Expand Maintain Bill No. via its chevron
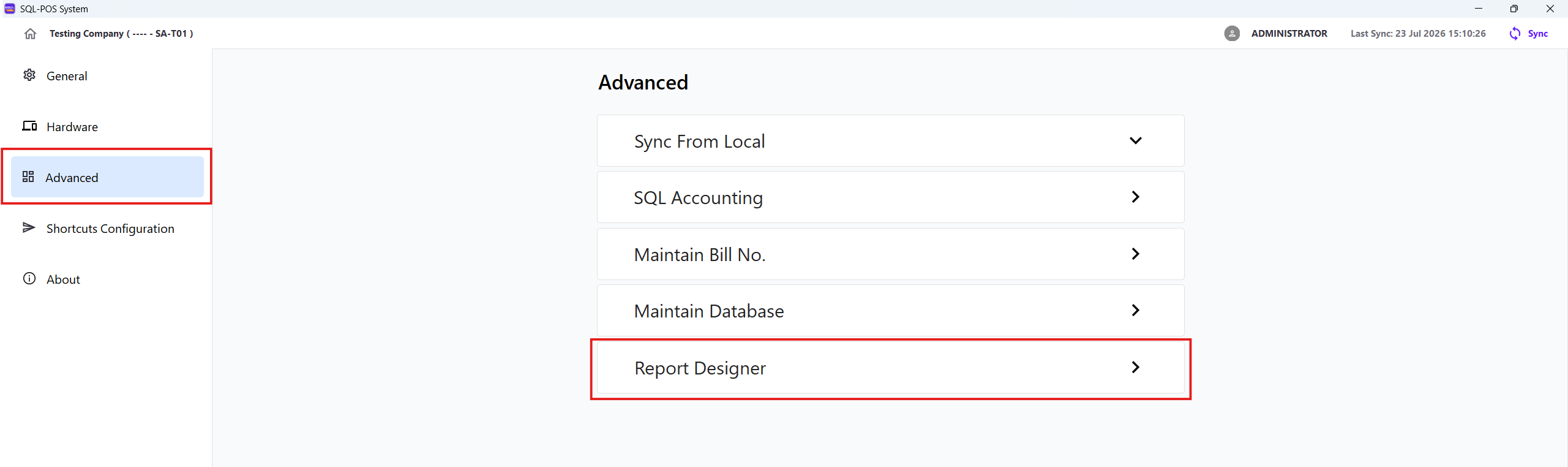 [x=1136, y=254]
